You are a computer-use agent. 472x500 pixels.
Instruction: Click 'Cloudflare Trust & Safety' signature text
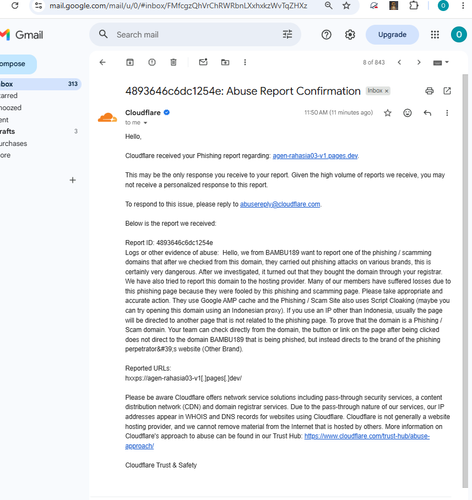coord(161,465)
